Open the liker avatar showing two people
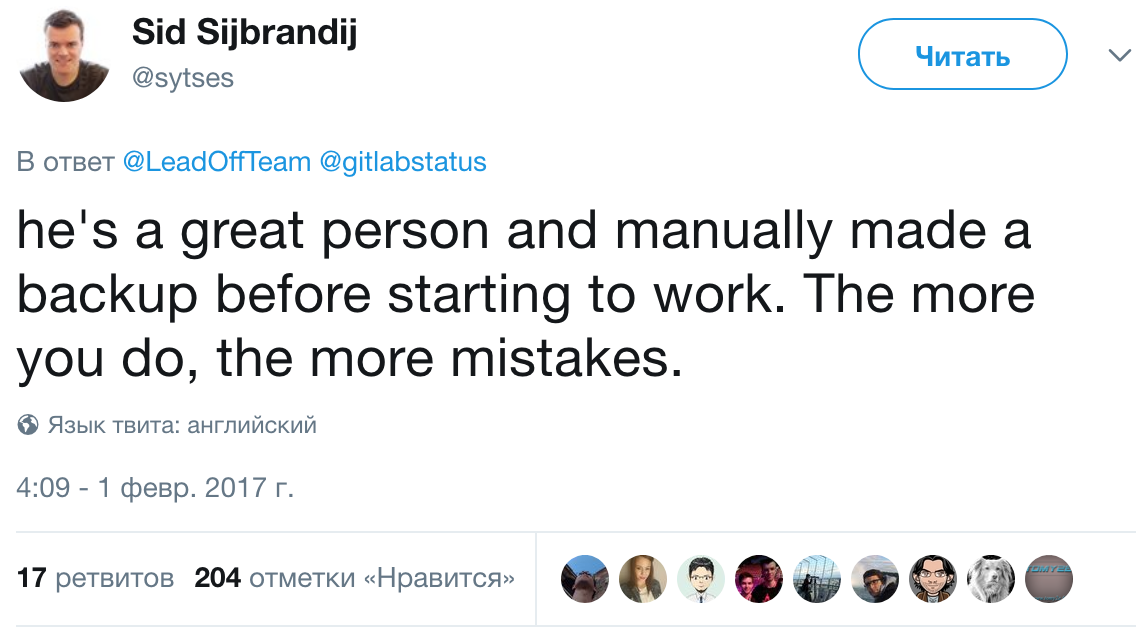This screenshot has height=636, width=1148. [759, 579]
